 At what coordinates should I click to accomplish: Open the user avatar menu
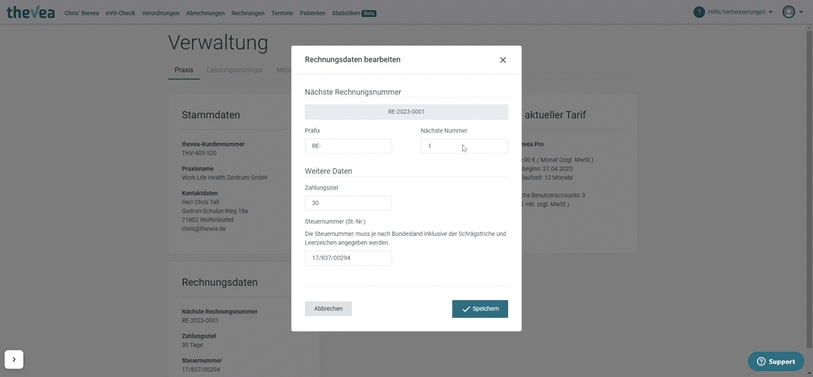pyautogui.click(x=789, y=12)
